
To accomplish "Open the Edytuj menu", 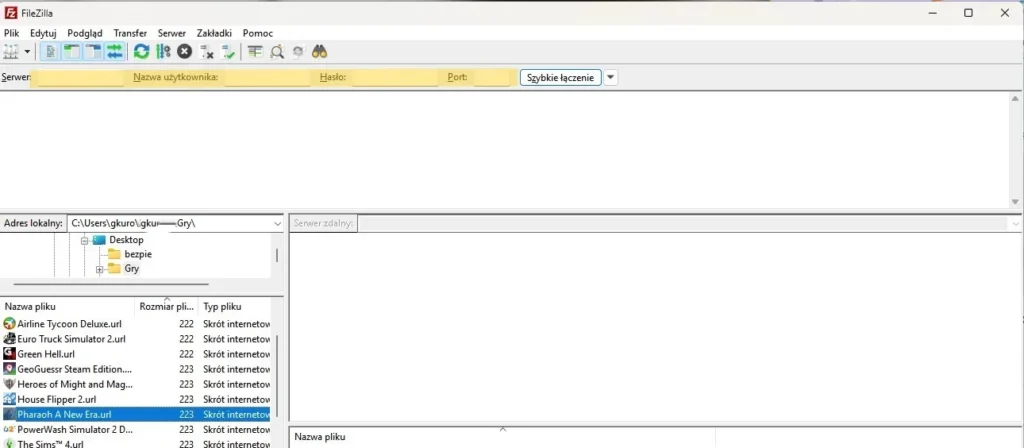I will point(43,33).
